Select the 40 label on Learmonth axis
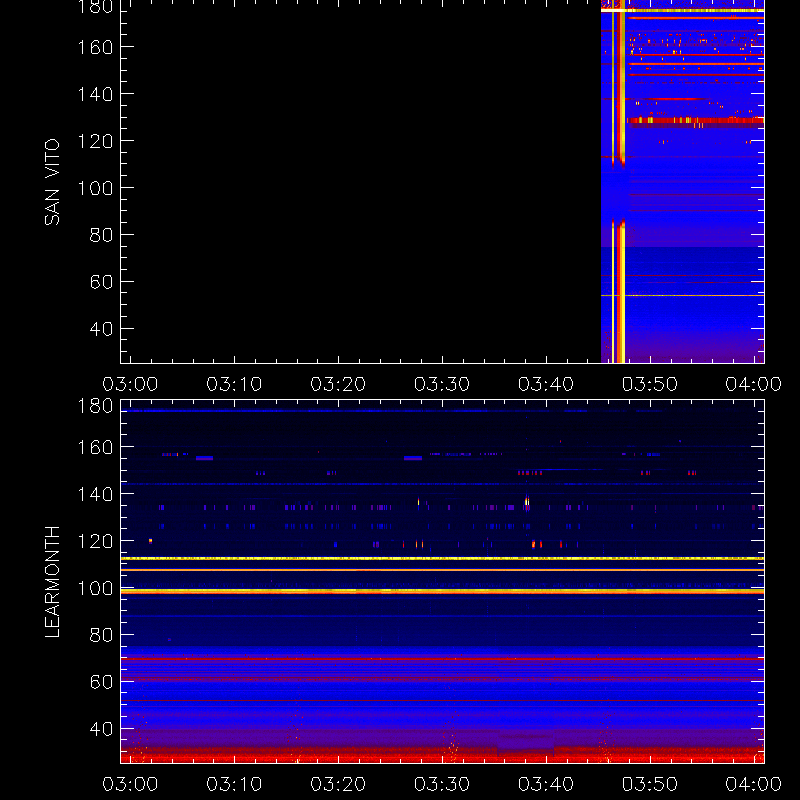Screen dimensions: 800x800 click(x=101, y=729)
